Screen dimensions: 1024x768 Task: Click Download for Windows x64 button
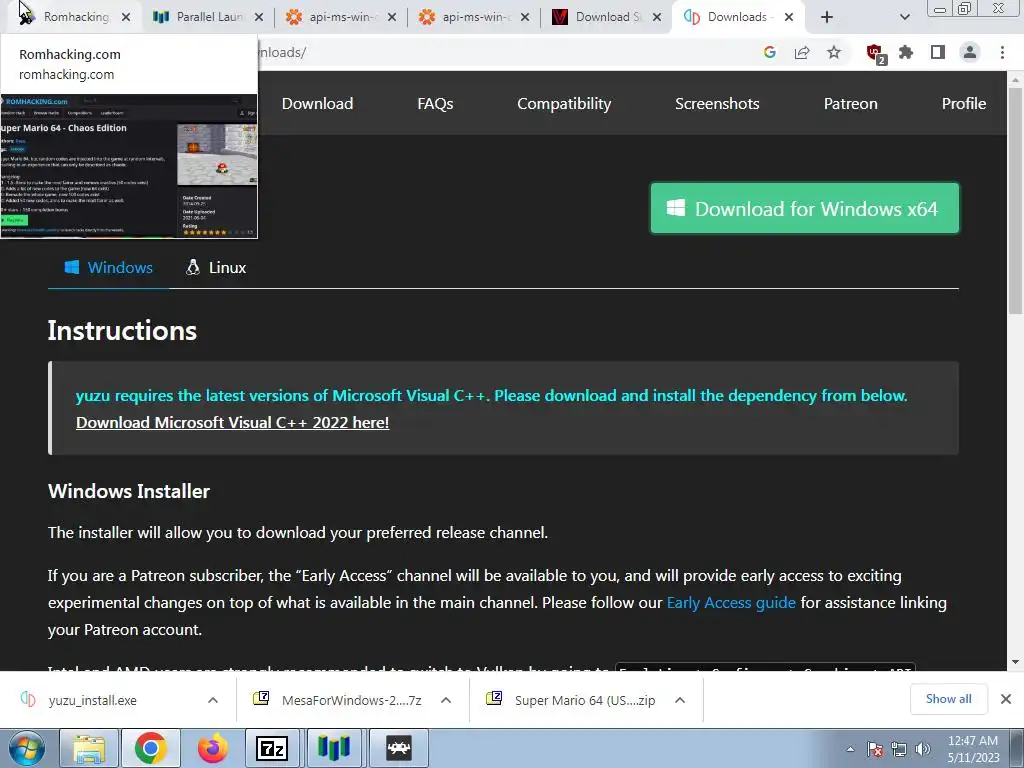pyautogui.click(x=805, y=208)
